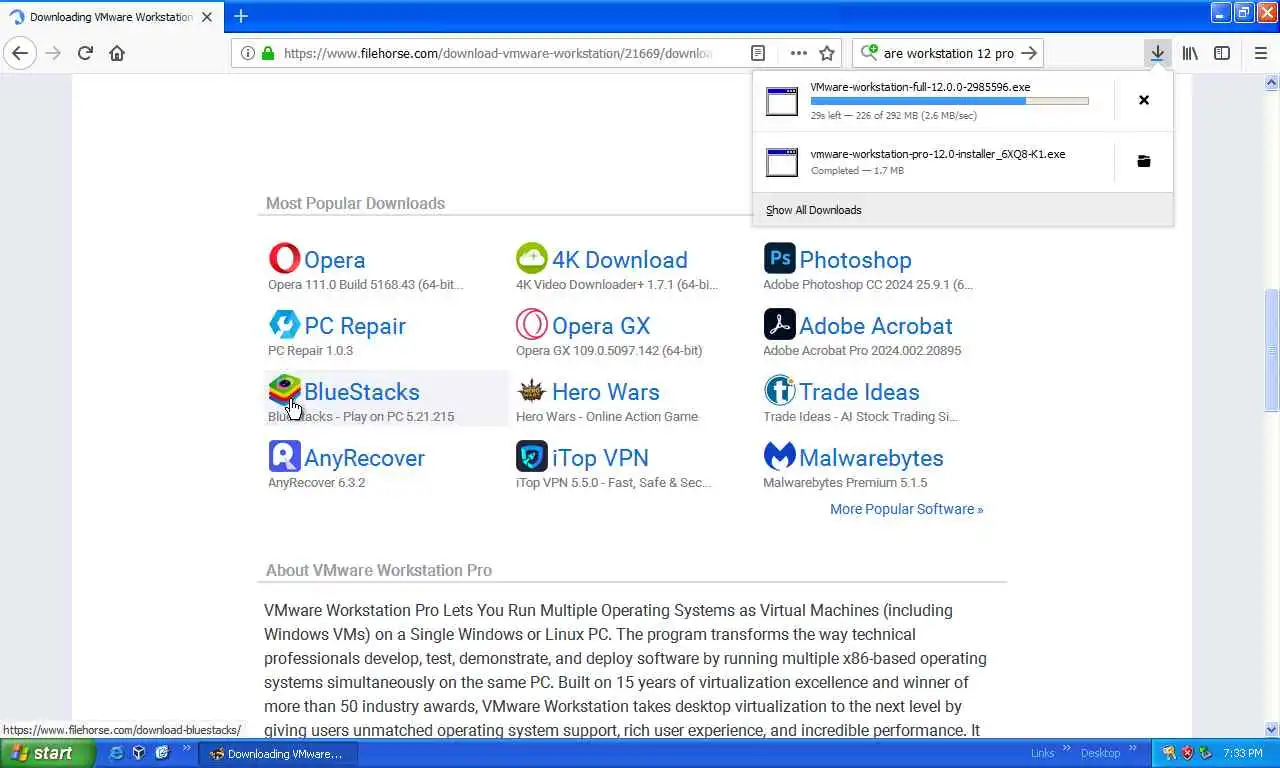Click the Trade Ideas logo icon
The width and height of the screenshot is (1280, 768).
click(x=780, y=391)
